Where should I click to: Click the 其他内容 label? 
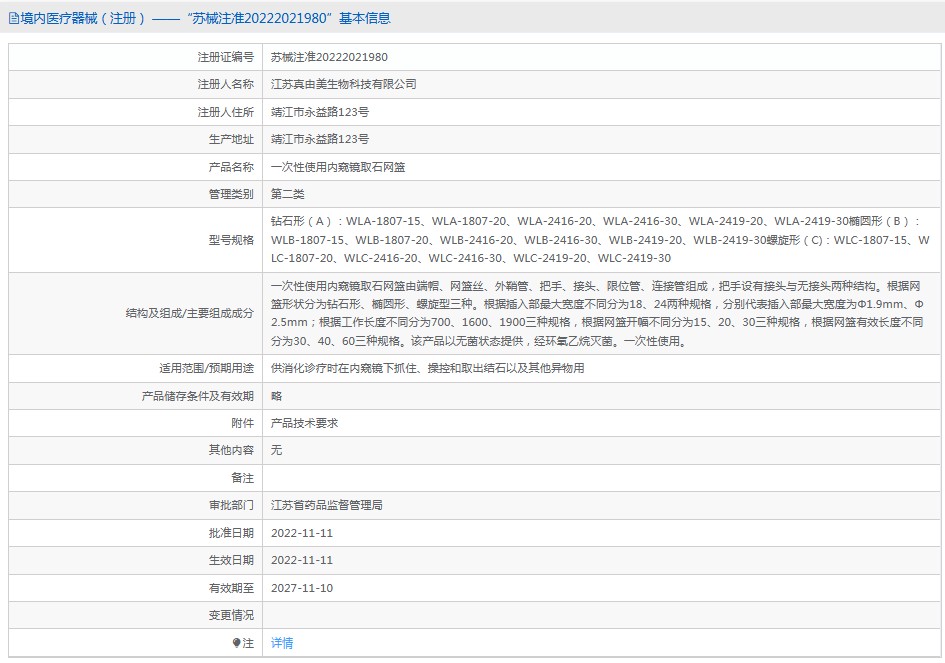coord(231,450)
